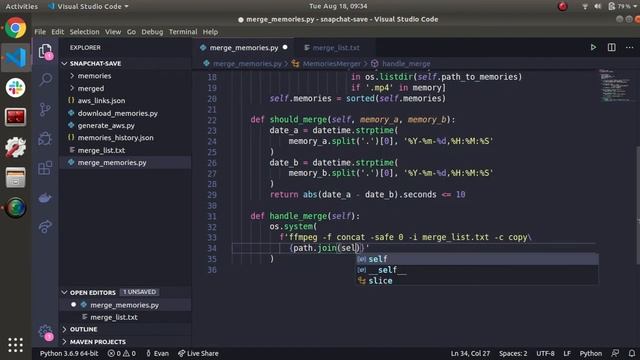Open the notifications bell in status bar
Screen dimensions: 640x360
(x=631, y=353)
